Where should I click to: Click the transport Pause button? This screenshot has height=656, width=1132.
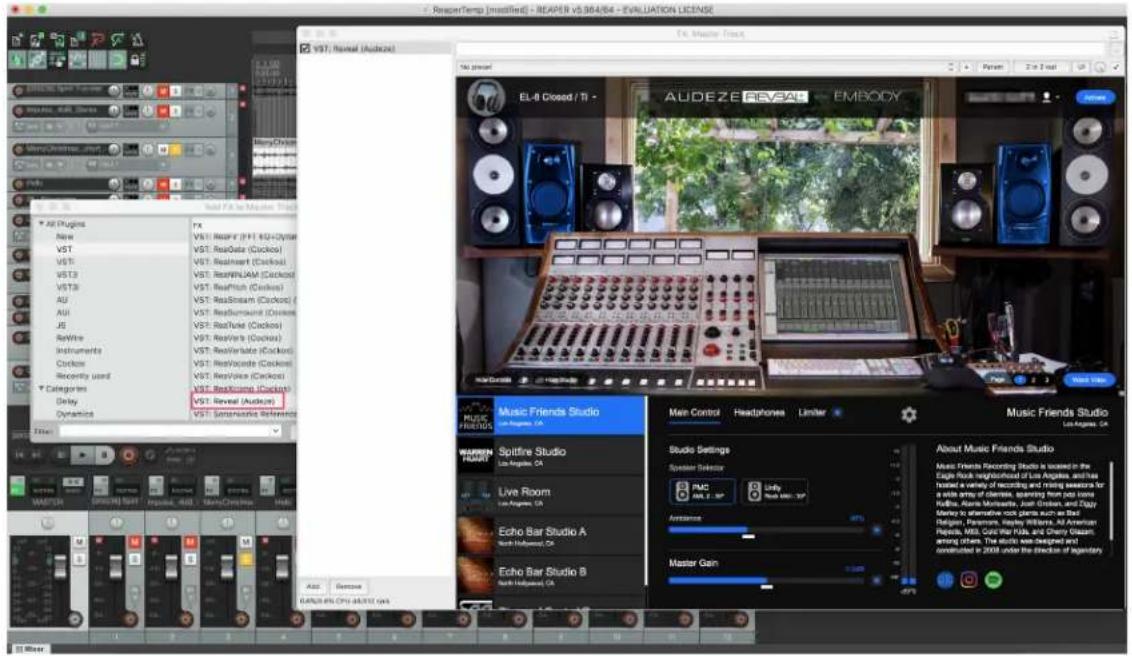tap(105, 455)
